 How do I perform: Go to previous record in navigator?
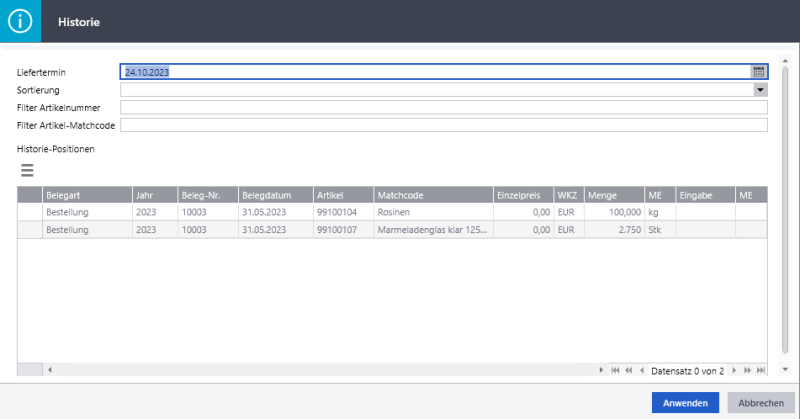[642, 371]
